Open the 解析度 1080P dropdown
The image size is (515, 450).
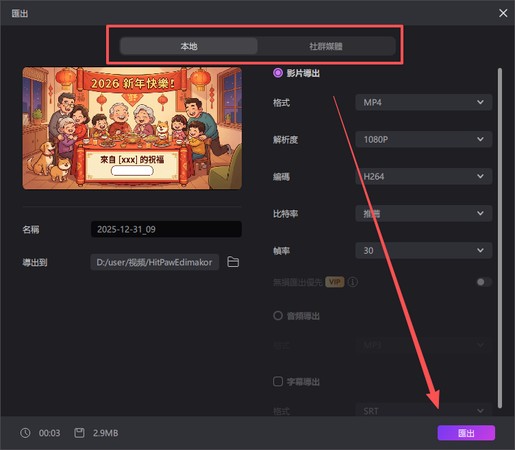coord(423,139)
